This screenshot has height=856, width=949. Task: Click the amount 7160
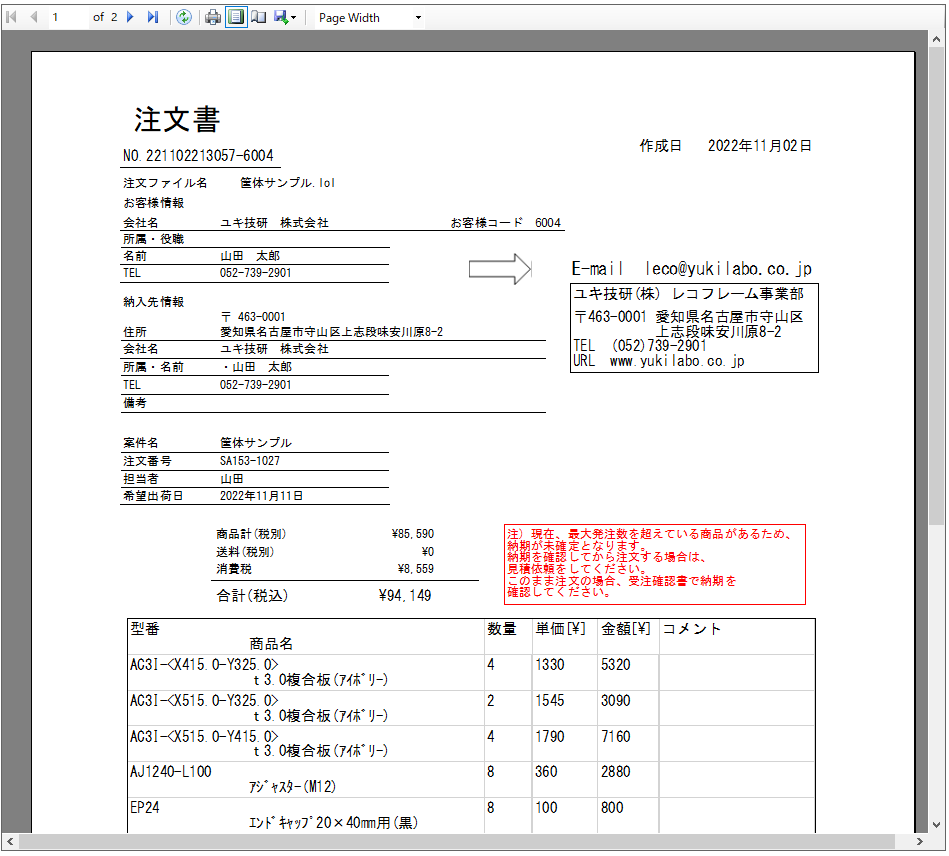click(x=616, y=736)
